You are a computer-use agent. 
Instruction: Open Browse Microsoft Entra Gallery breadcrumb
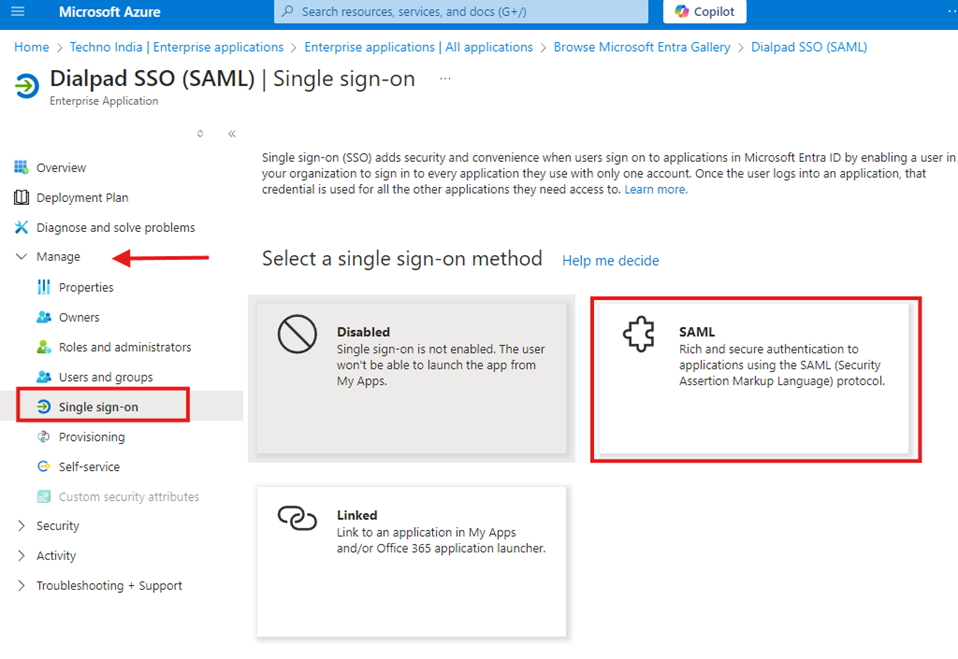tap(642, 47)
